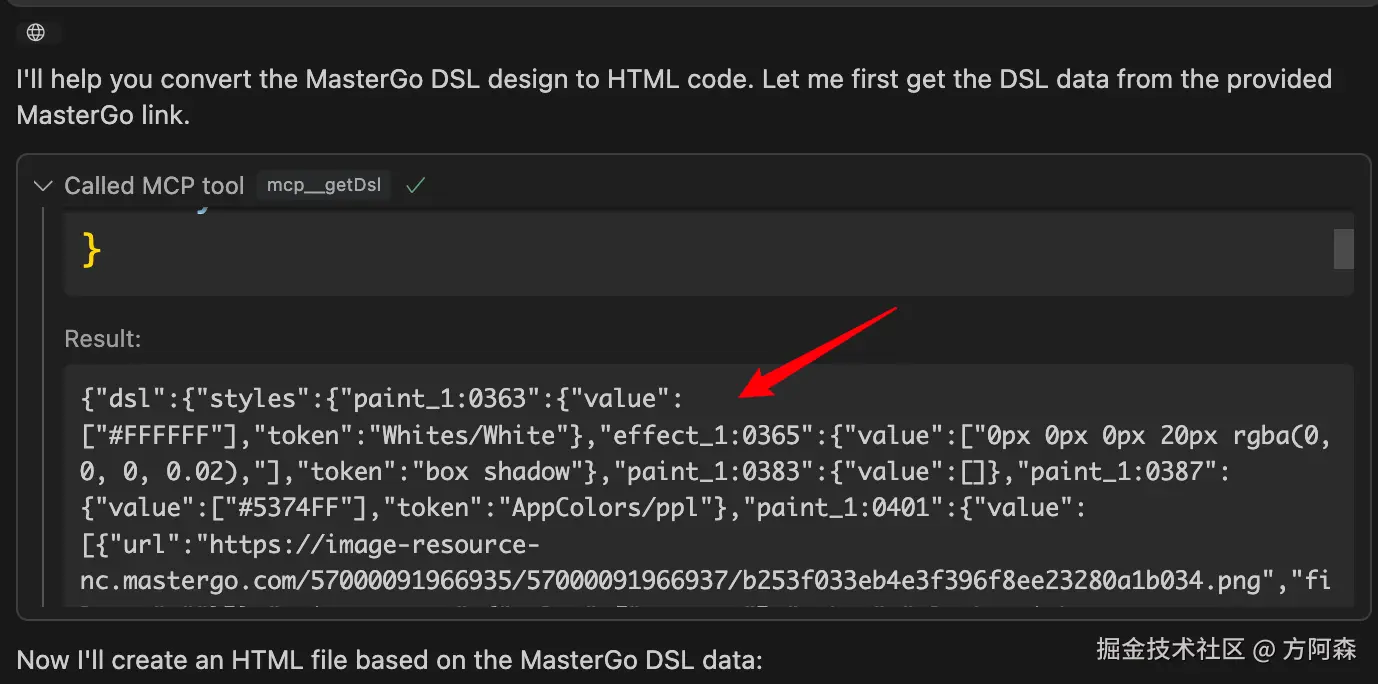Click the green success checkmark icon
1378x684 pixels.
(416, 185)
